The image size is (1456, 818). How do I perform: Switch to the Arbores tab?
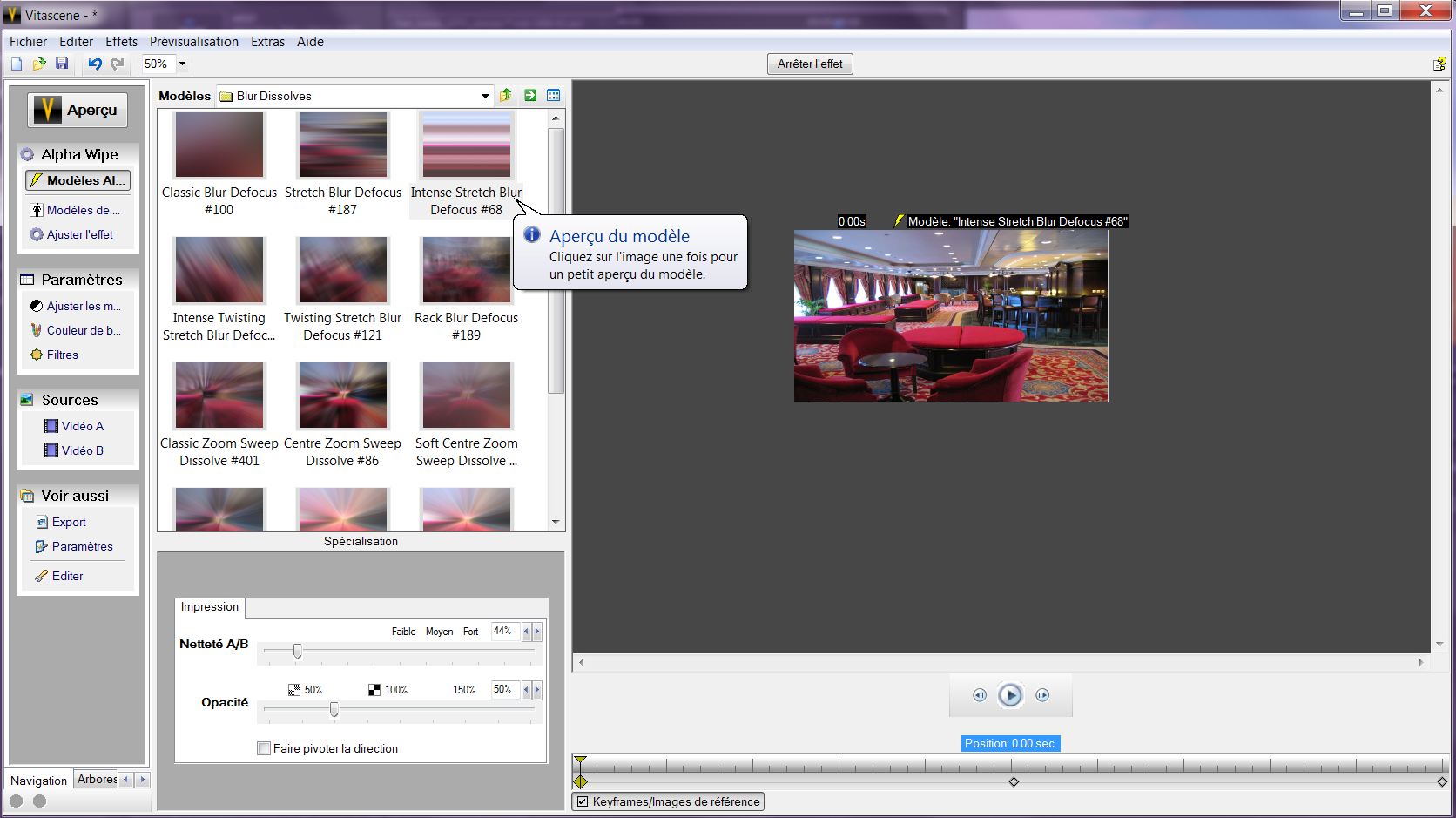click(96, 780)
